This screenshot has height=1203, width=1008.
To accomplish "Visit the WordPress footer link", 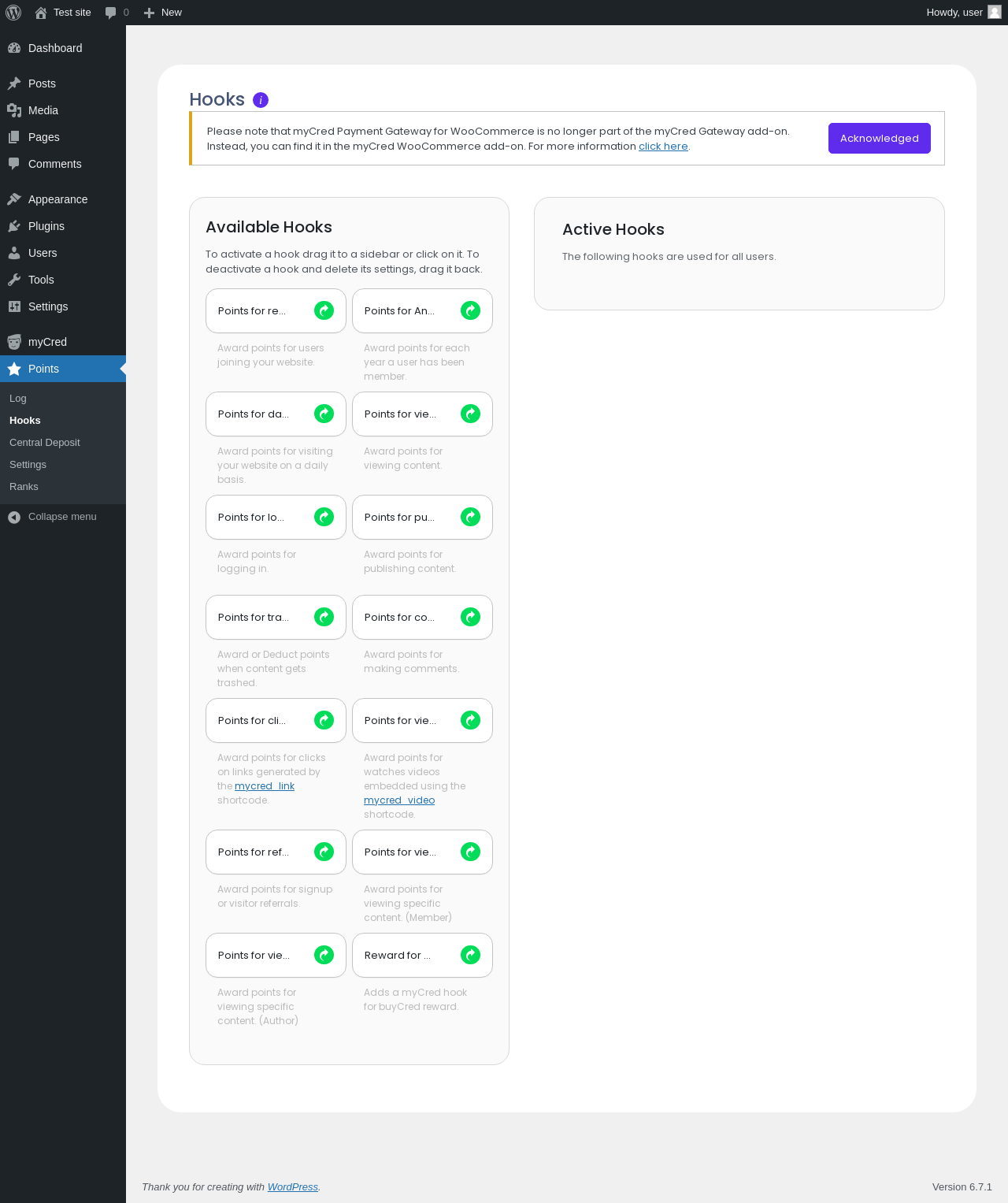I will 293,1187.
